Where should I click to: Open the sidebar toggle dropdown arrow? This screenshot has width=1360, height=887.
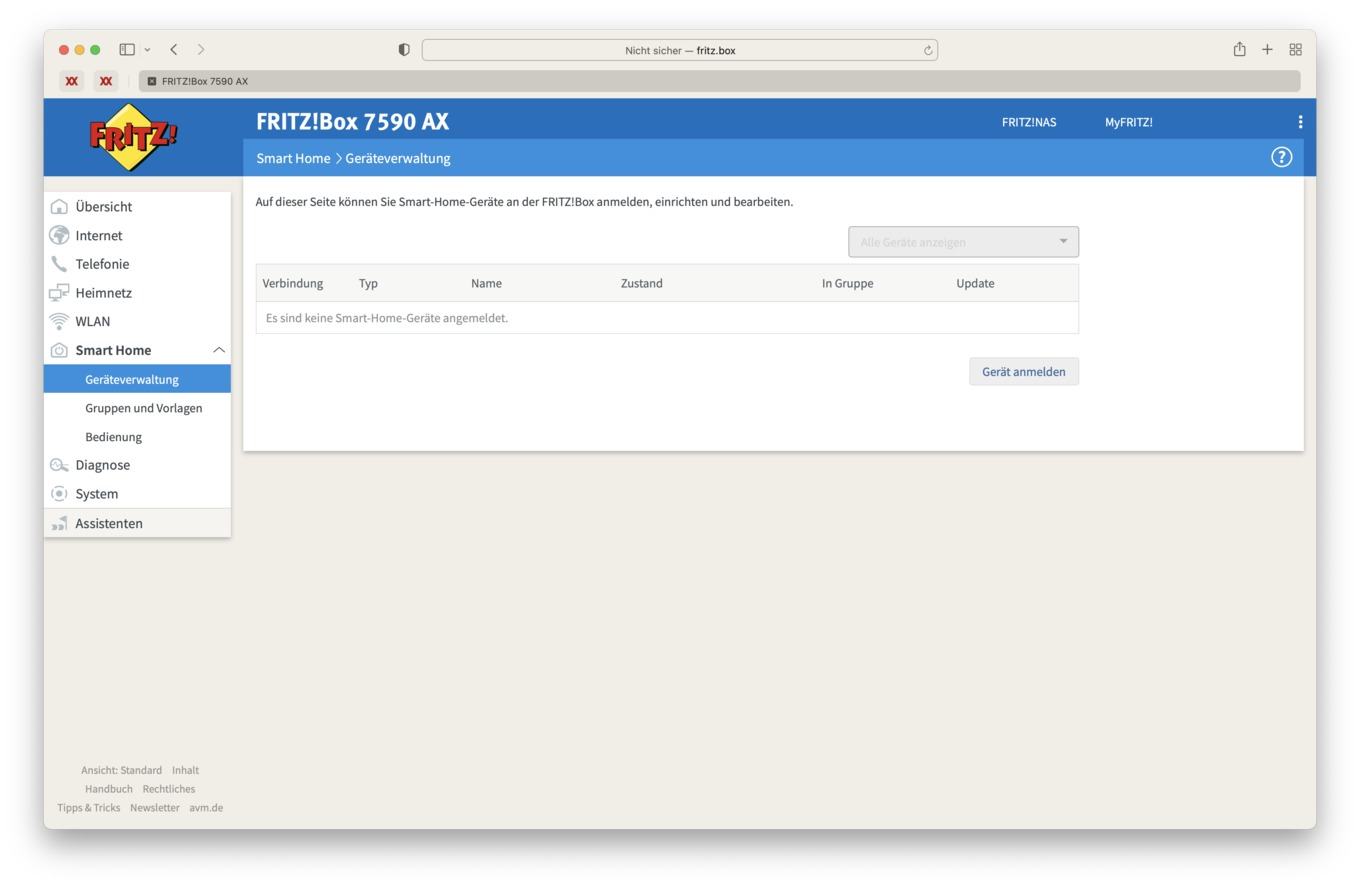pyautogui.click(x=148, y=49)
